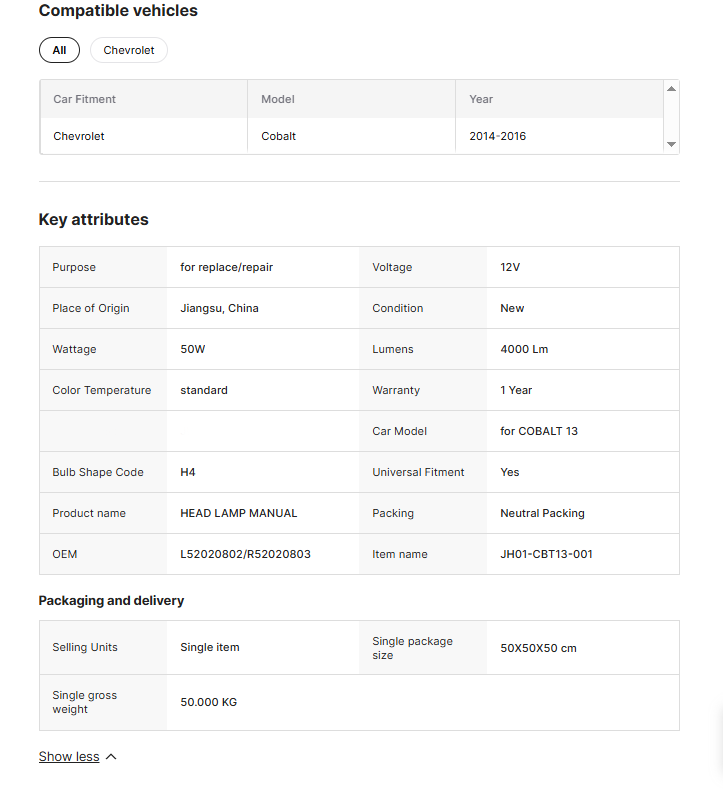Click the HEAD LAMP MANUAL product name value
The width and height of the screenshot is (723, 790).
(238, 513)
